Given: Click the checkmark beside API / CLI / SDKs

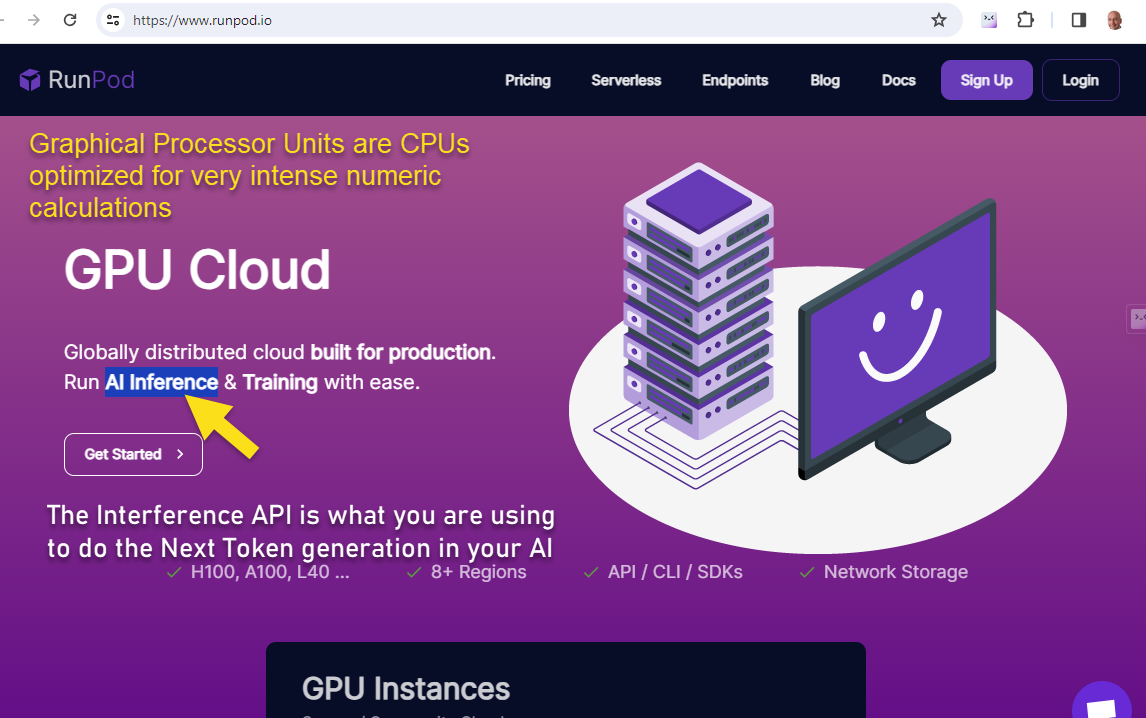Looking at the screenshot, I should [x=591, y=572].
